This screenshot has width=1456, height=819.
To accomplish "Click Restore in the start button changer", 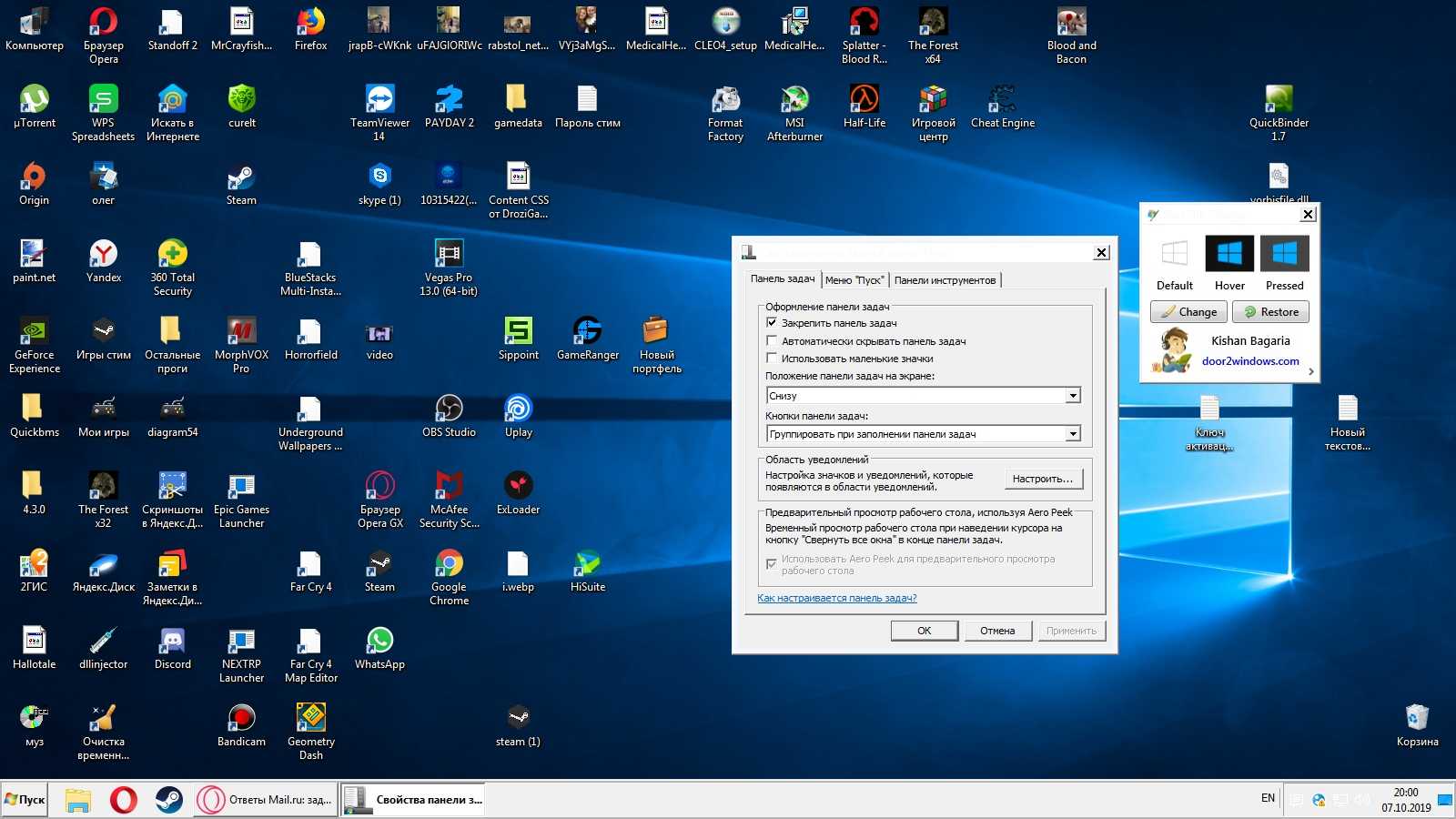I will pyautogui.click(x=1271, y=312).
